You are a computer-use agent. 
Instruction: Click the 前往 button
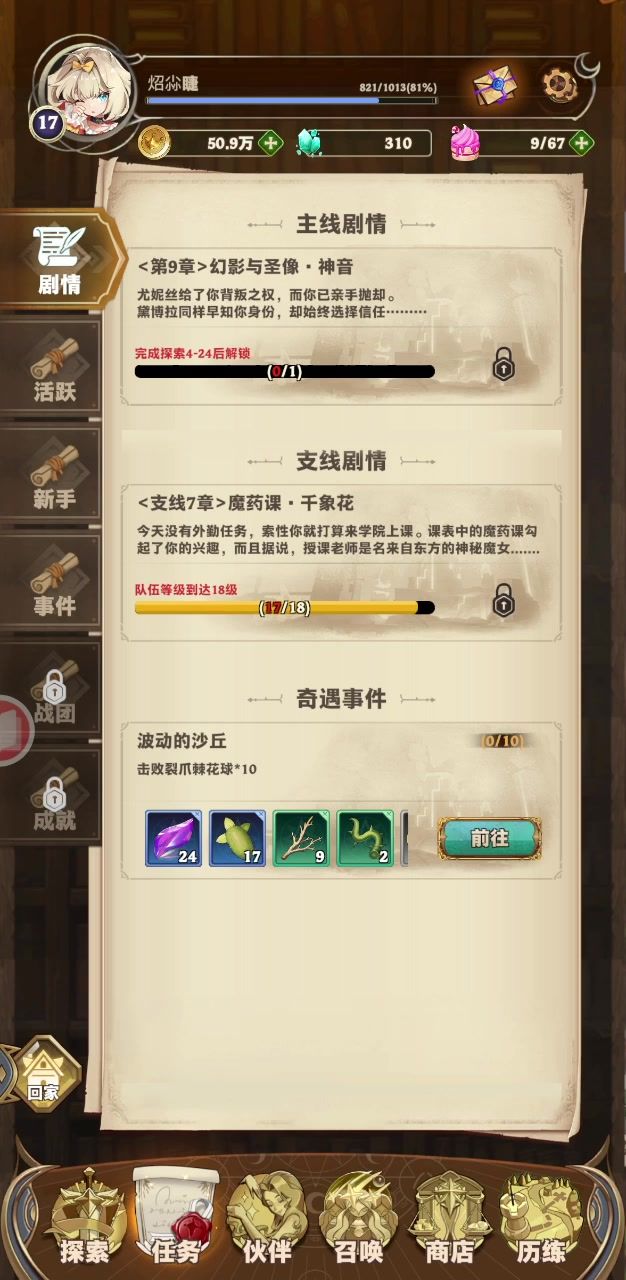point(490,839)
